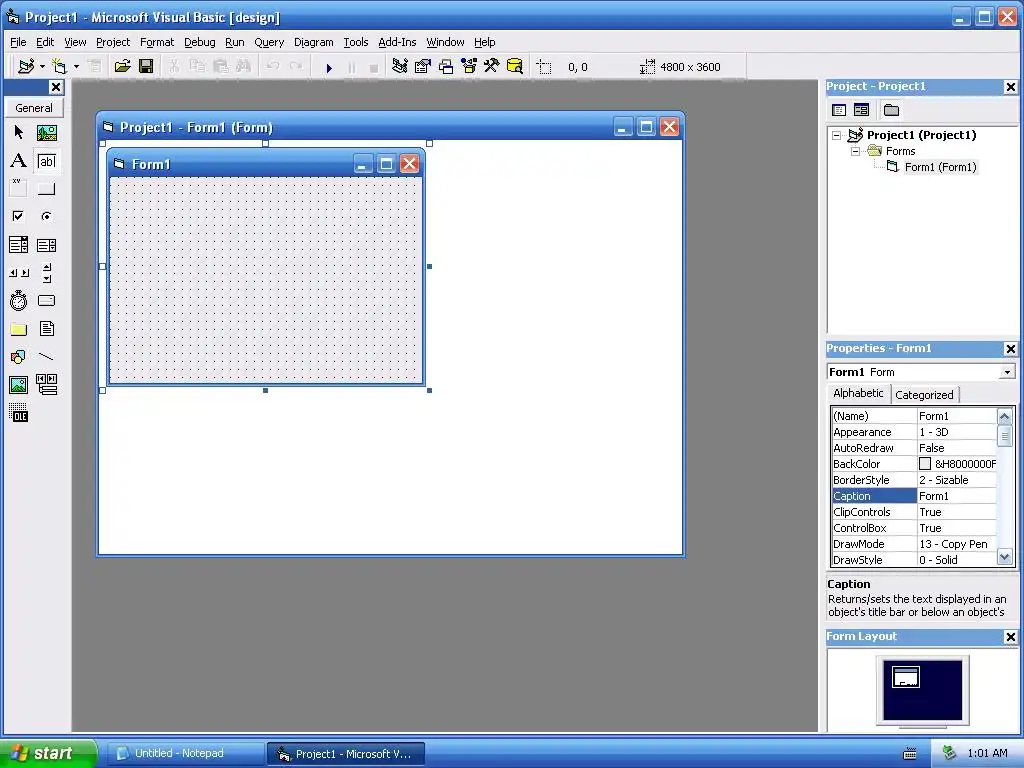Open the Project Explorer toolbar icon
Viewport: 1024px width, 768px height.
400,67
